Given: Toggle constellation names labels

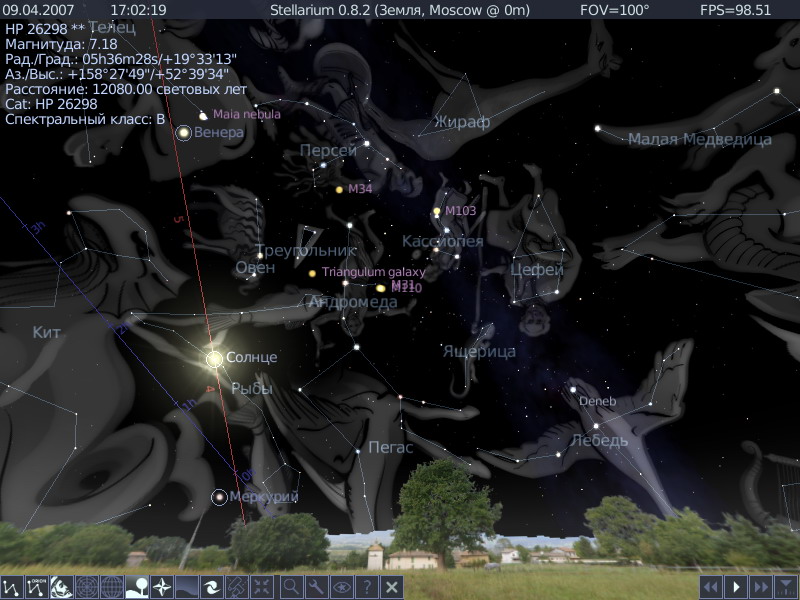Looking at the screenshot, I should coord(37,587).
